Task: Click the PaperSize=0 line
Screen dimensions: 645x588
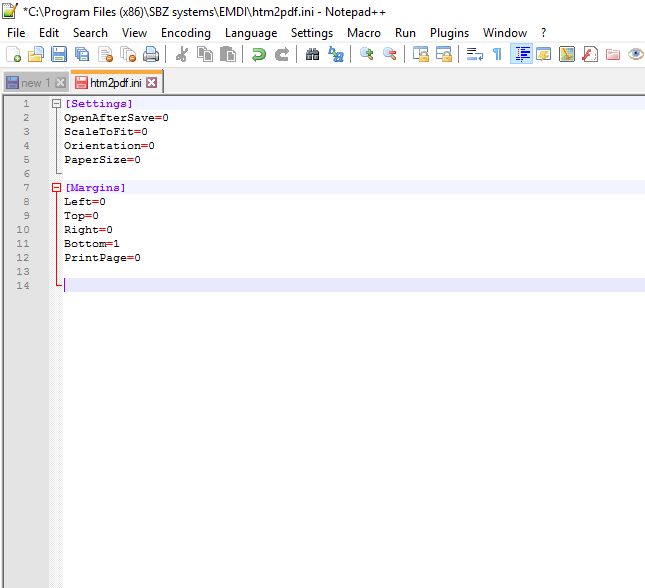Action: [x=102, y=160]
